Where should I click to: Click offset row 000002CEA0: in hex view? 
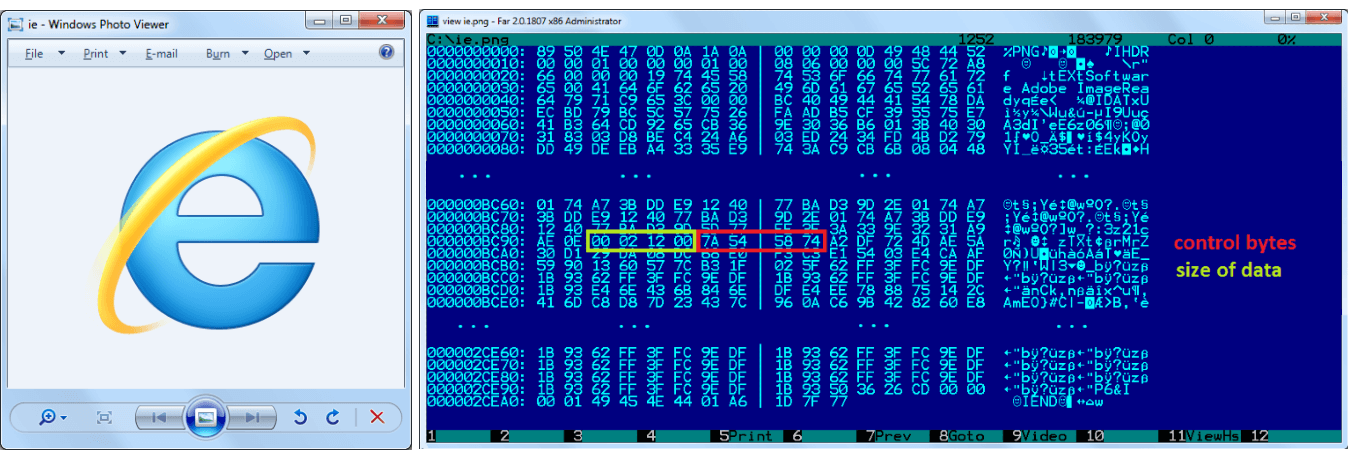[476, 402]
